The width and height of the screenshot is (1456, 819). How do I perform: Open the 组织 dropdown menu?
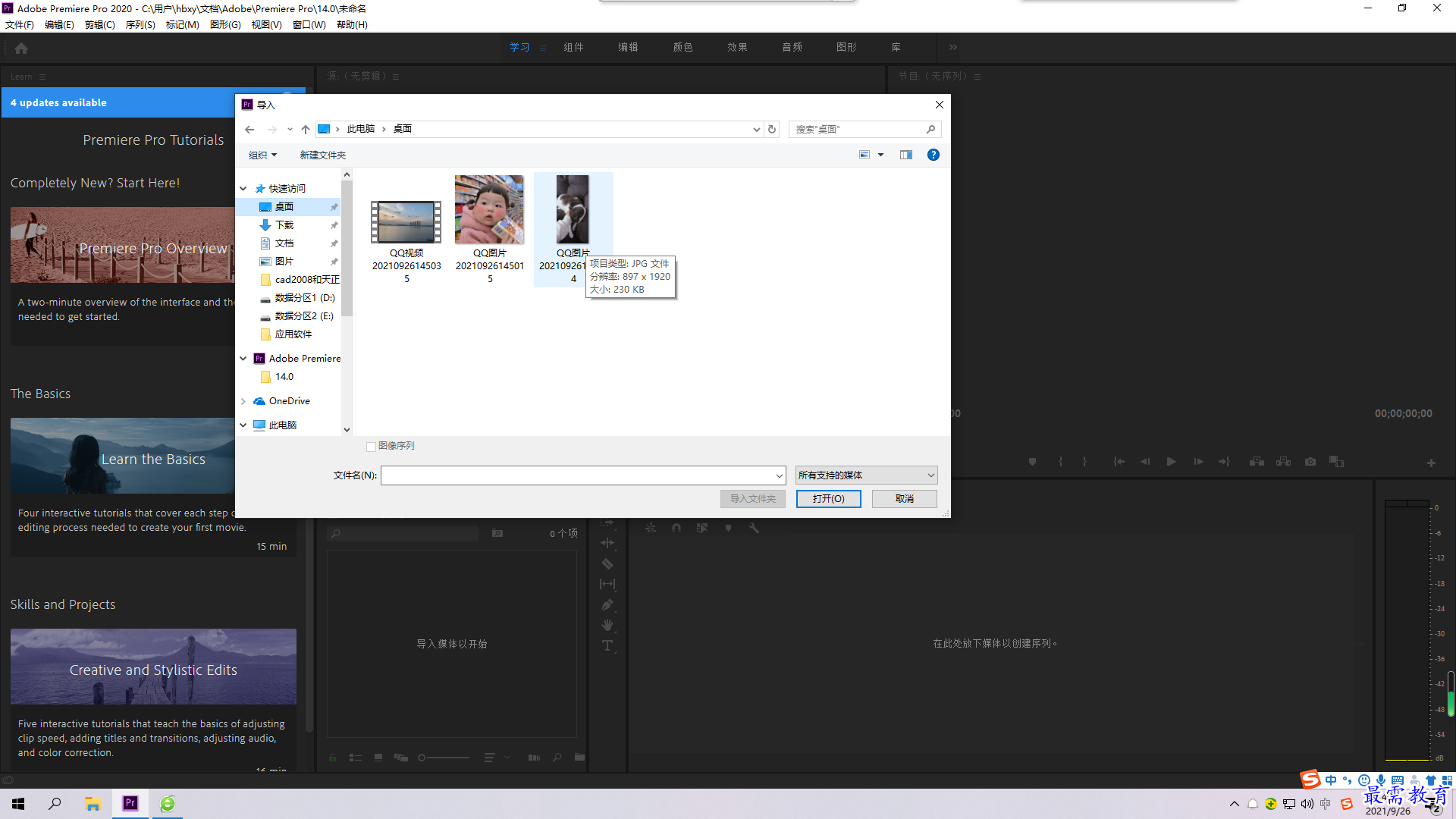coord(262,155)
